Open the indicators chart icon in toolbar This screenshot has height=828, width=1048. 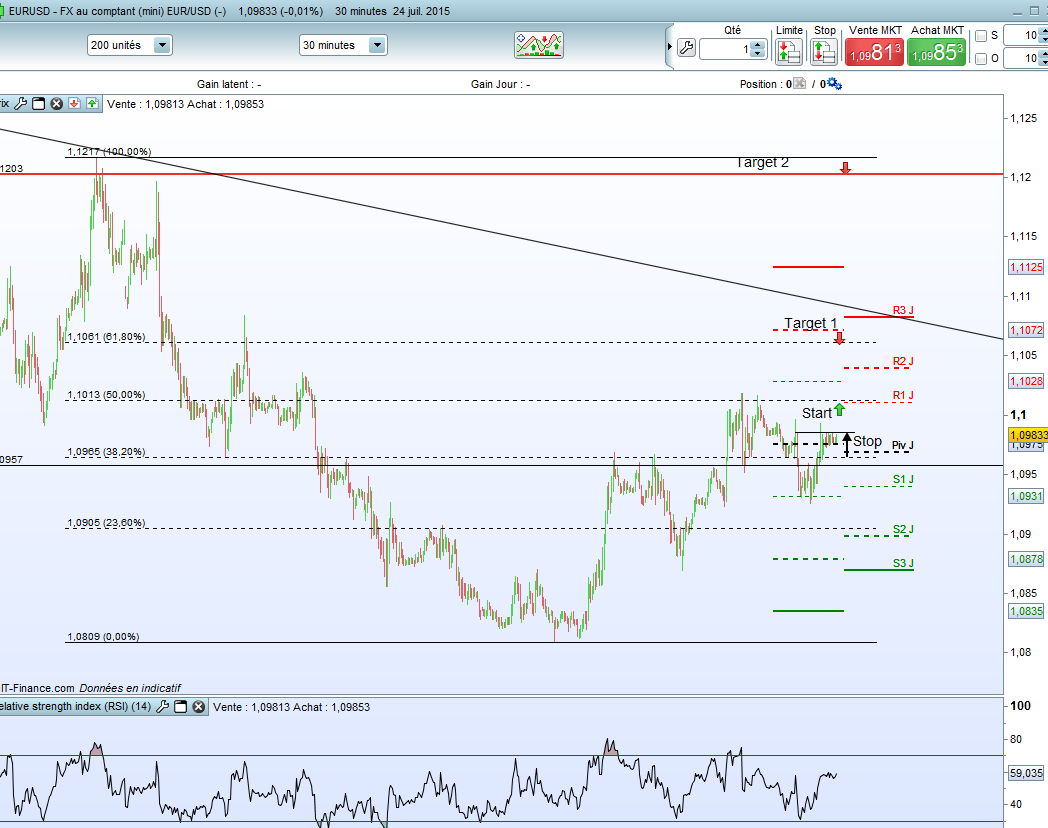[539, 45]
